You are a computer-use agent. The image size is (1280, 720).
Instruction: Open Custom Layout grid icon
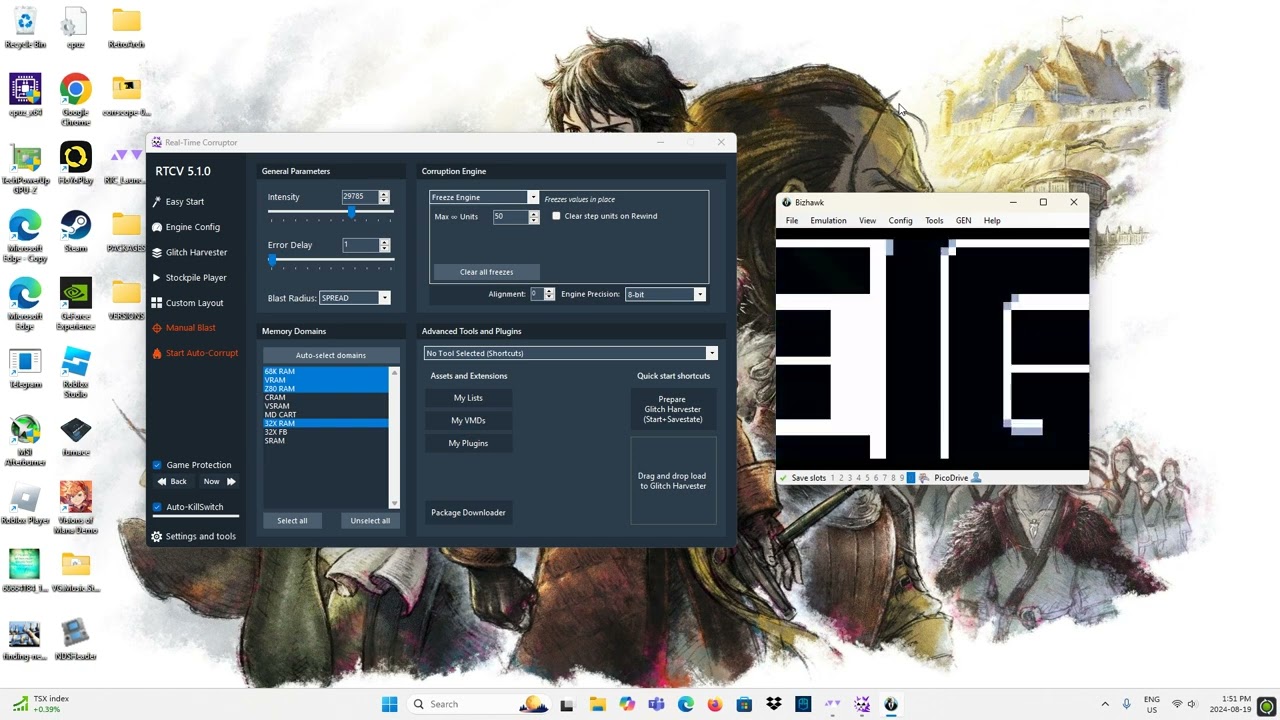(x=157, y=302)
